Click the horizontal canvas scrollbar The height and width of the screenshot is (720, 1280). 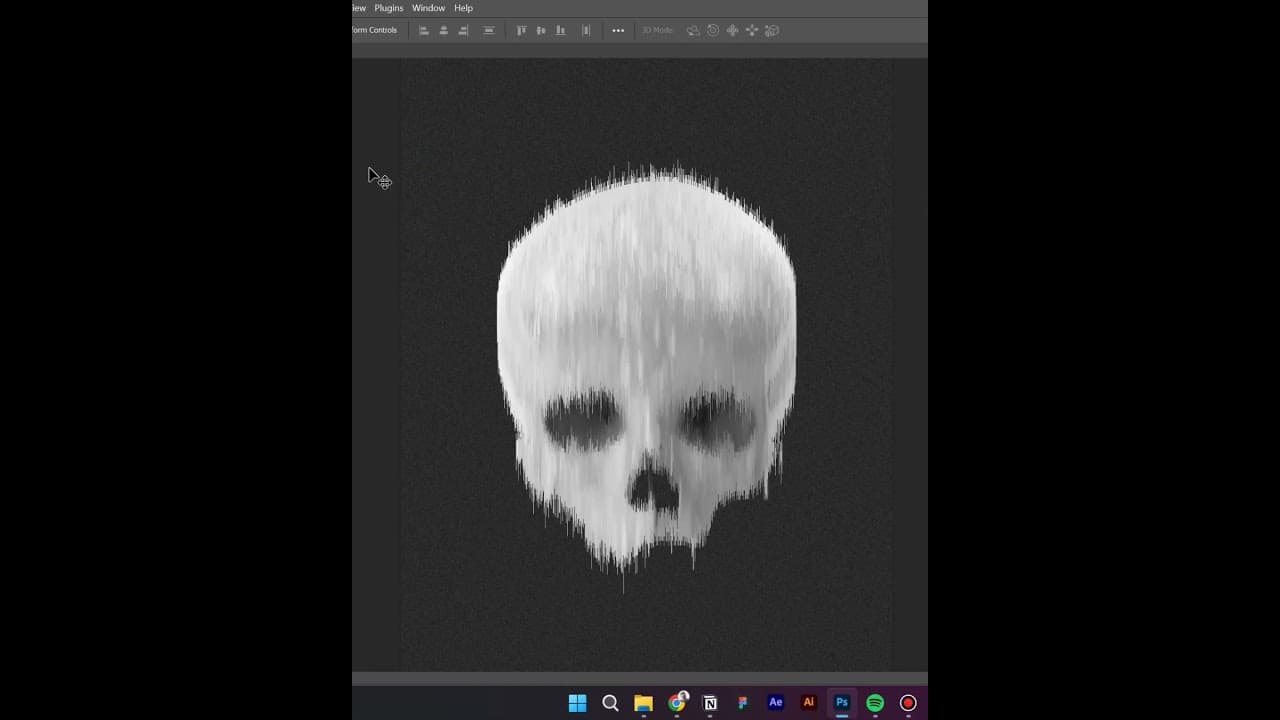640,675
